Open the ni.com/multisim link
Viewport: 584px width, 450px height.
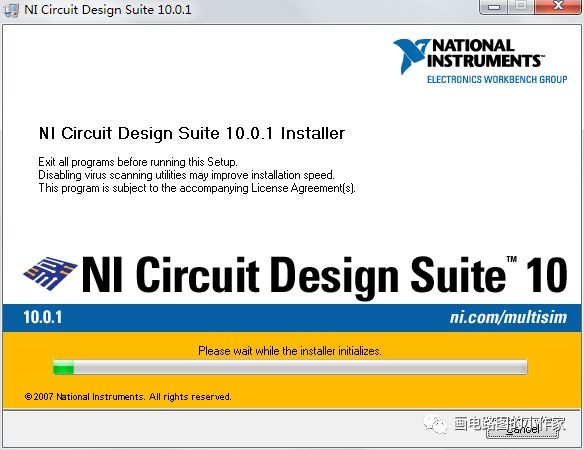pyautogui.click(x=508, y=317)
